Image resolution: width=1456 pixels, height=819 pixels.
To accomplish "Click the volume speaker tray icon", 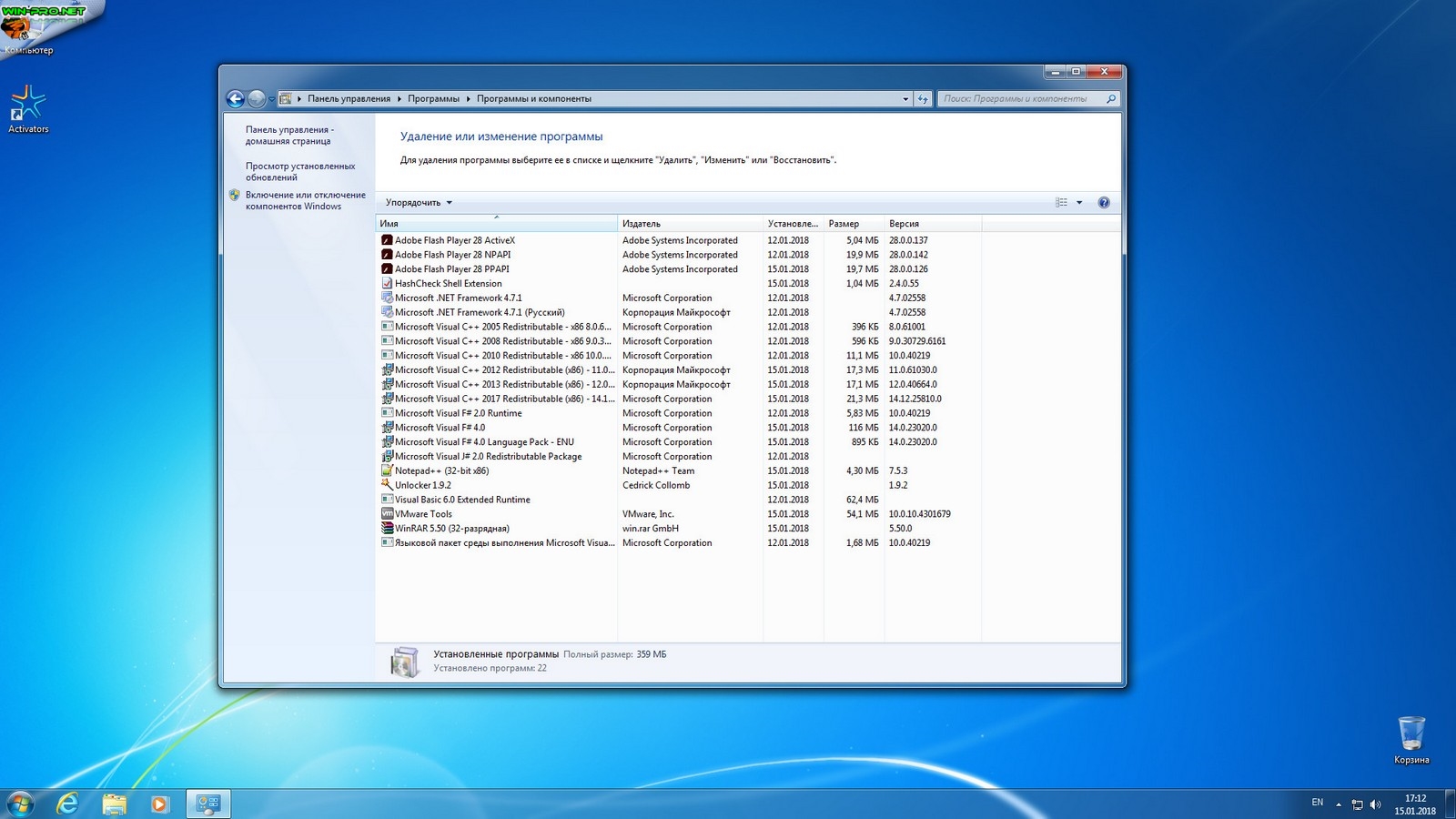I will [x=1375, y=804].
